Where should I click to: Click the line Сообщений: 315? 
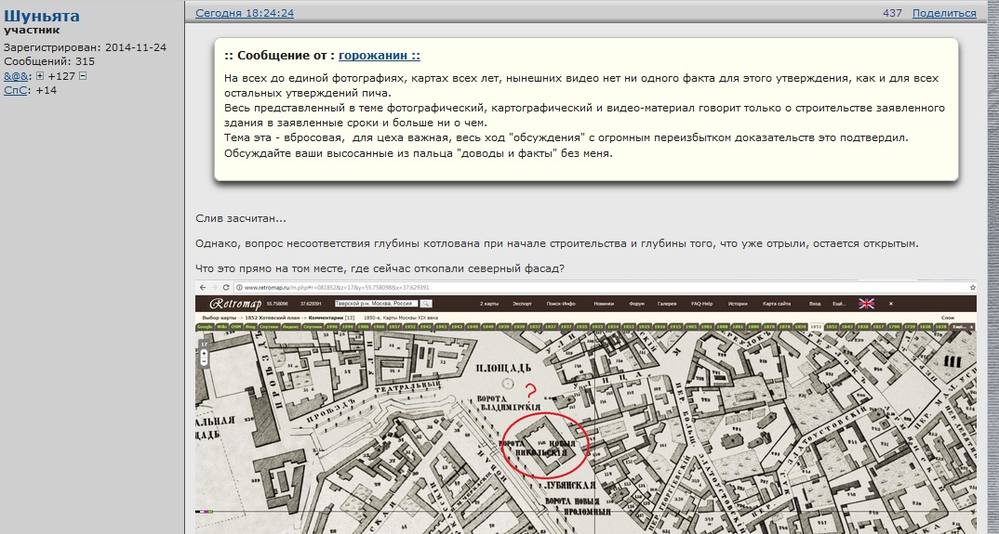click(x=49, y=62)
